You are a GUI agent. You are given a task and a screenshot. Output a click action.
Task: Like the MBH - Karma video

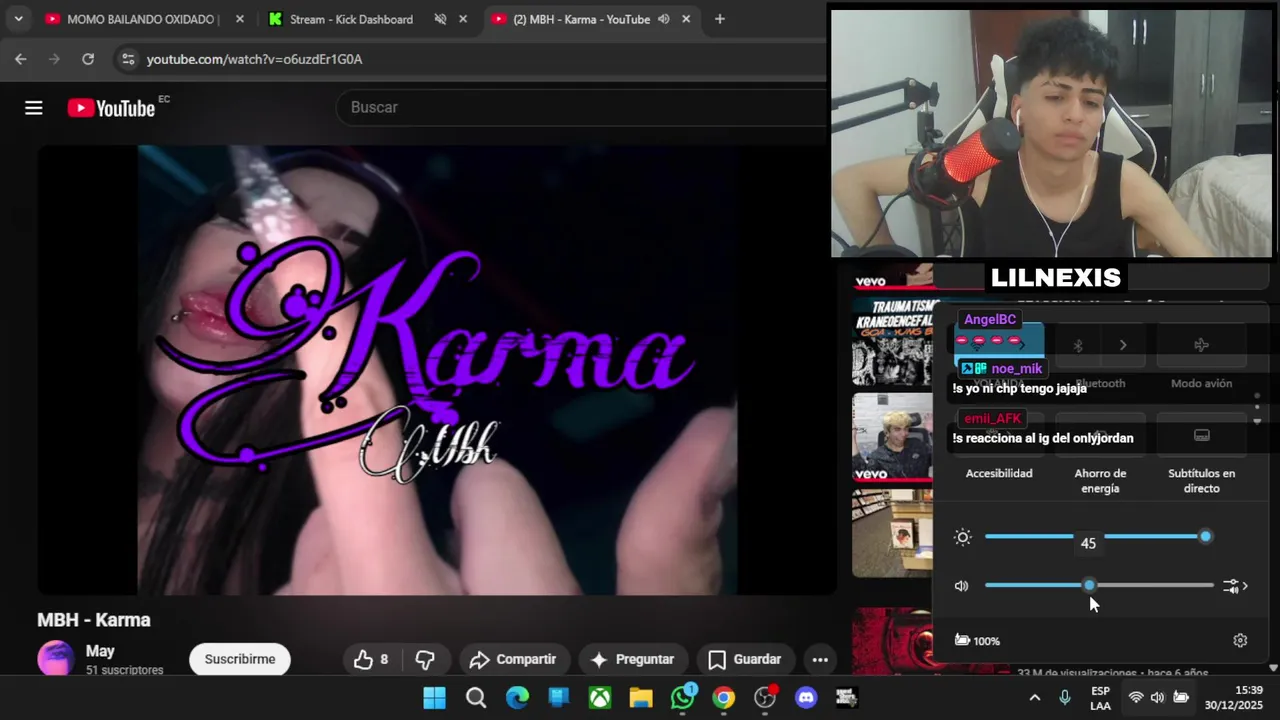coord(370,659)
